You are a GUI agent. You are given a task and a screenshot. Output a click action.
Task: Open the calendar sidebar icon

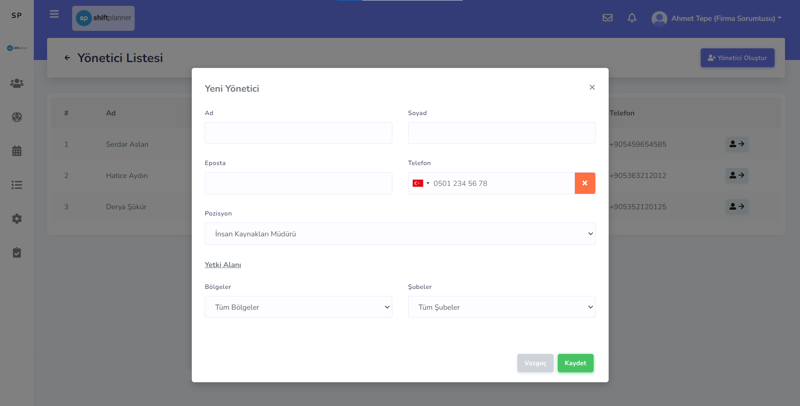17,151
